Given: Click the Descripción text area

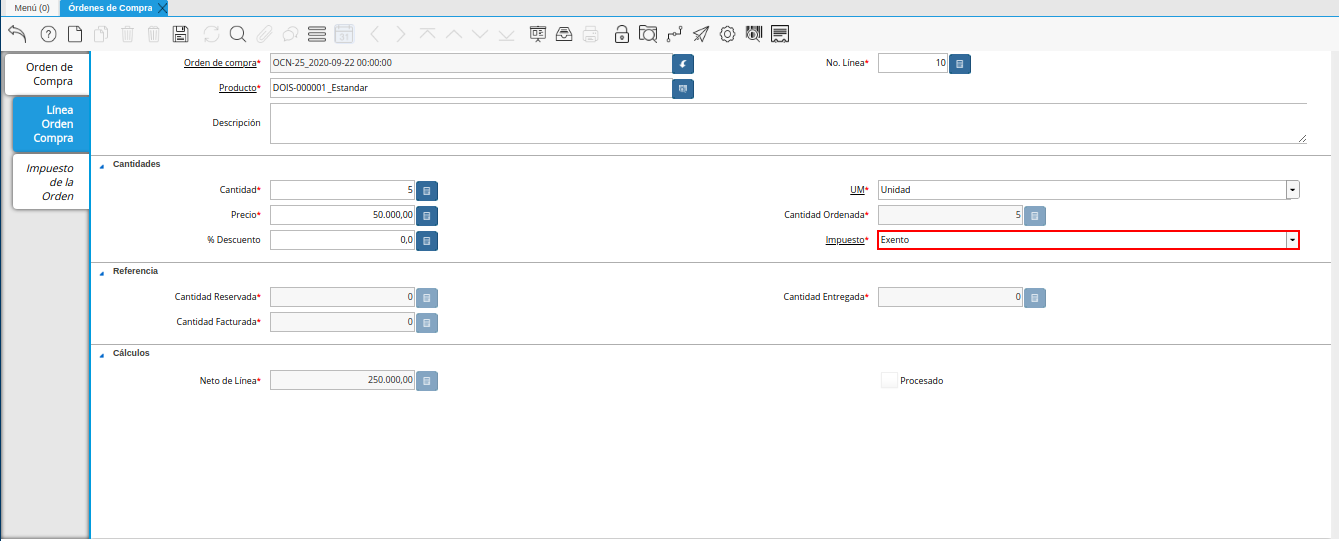Looking at the screenshot, I should (x=788, y=123).
